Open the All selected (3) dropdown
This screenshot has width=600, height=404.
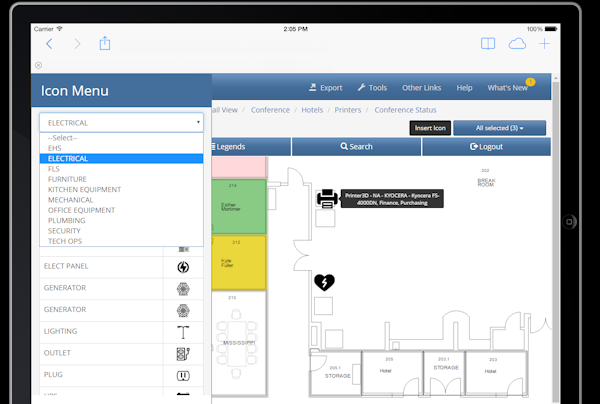click(x=497, y=128)
